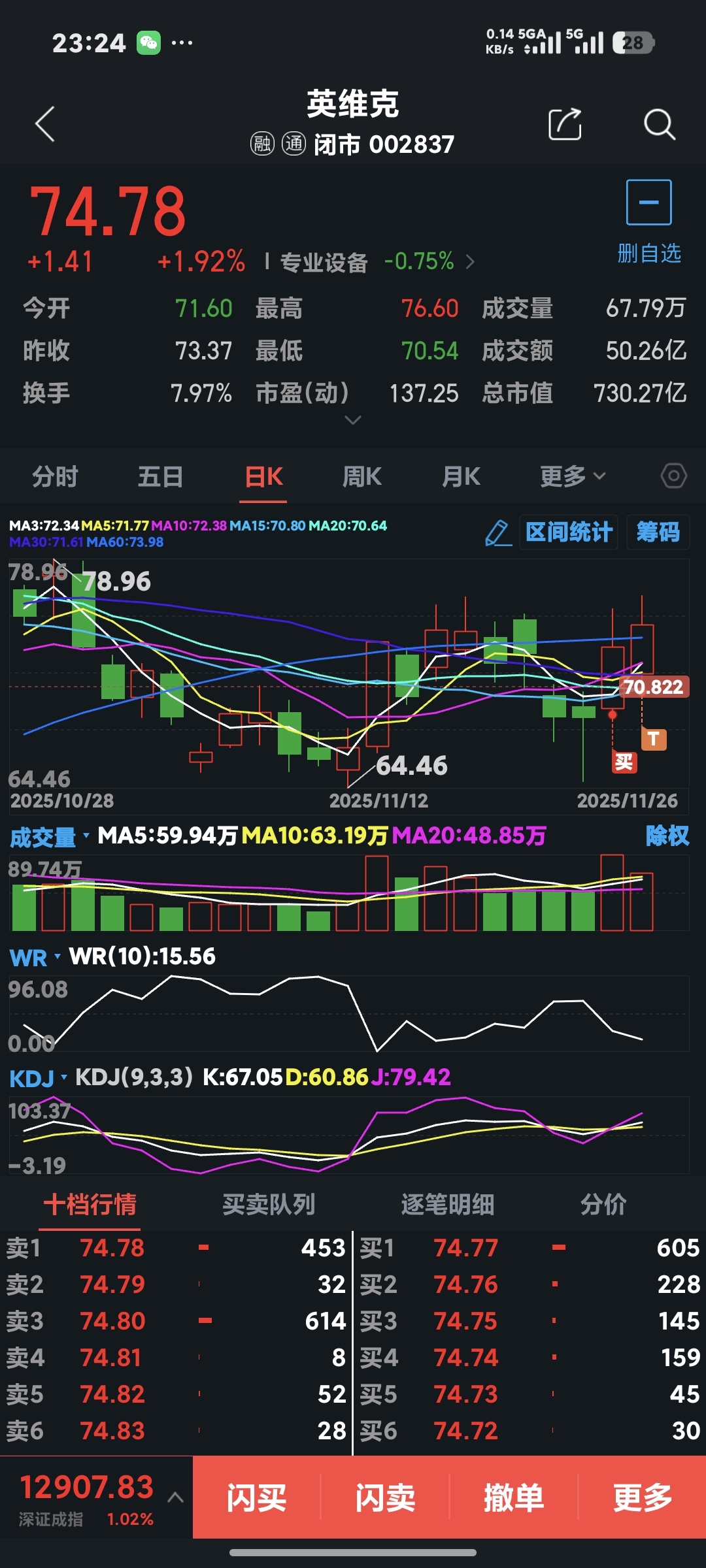
Task: Select the pencil drawing tool
Action: coord(498,532)
